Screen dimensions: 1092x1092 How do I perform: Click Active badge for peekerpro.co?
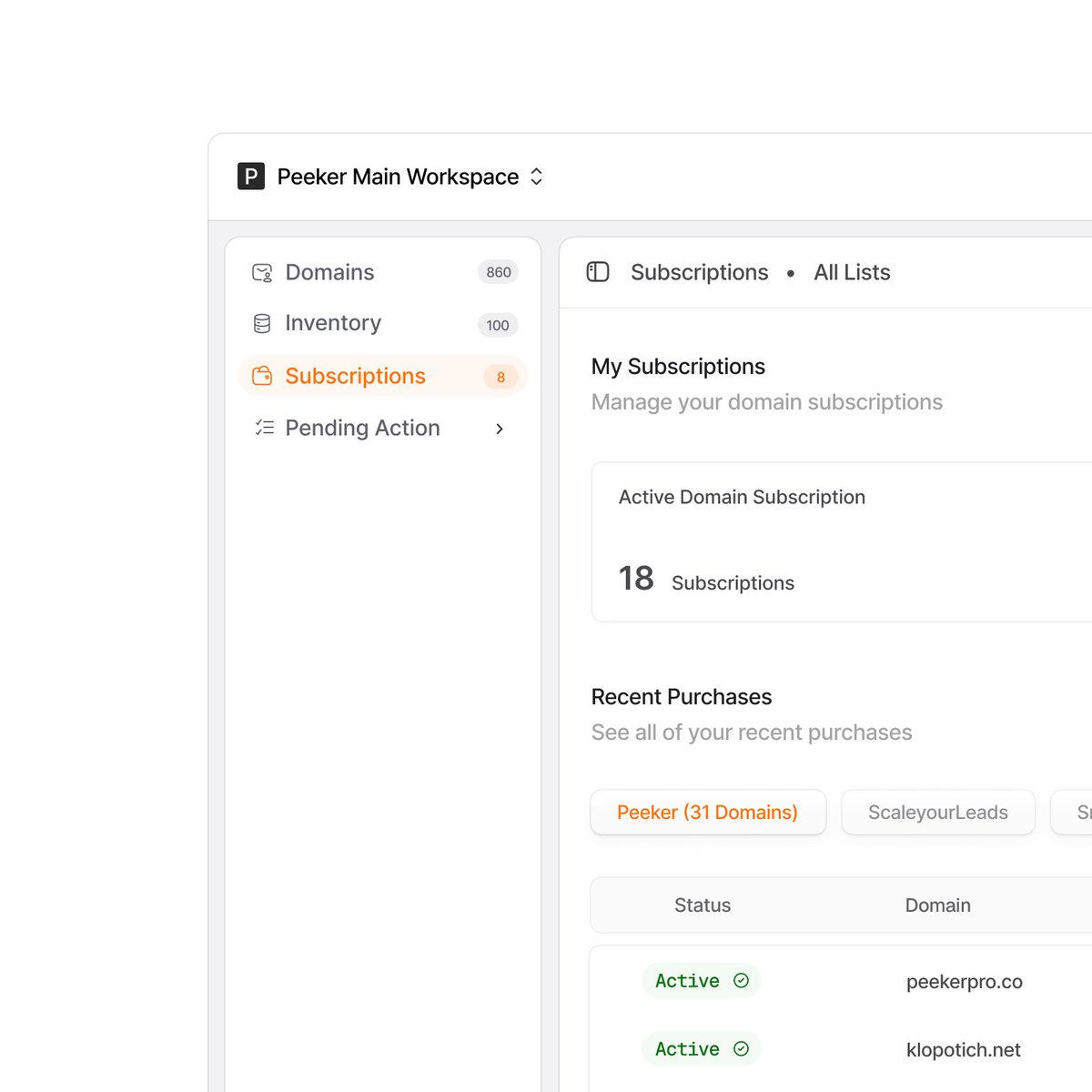(x=702, y=980)
